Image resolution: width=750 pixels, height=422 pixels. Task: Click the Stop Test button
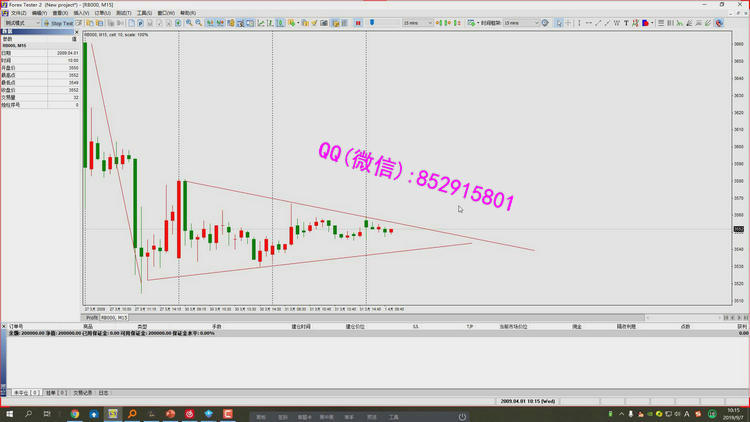60,22
